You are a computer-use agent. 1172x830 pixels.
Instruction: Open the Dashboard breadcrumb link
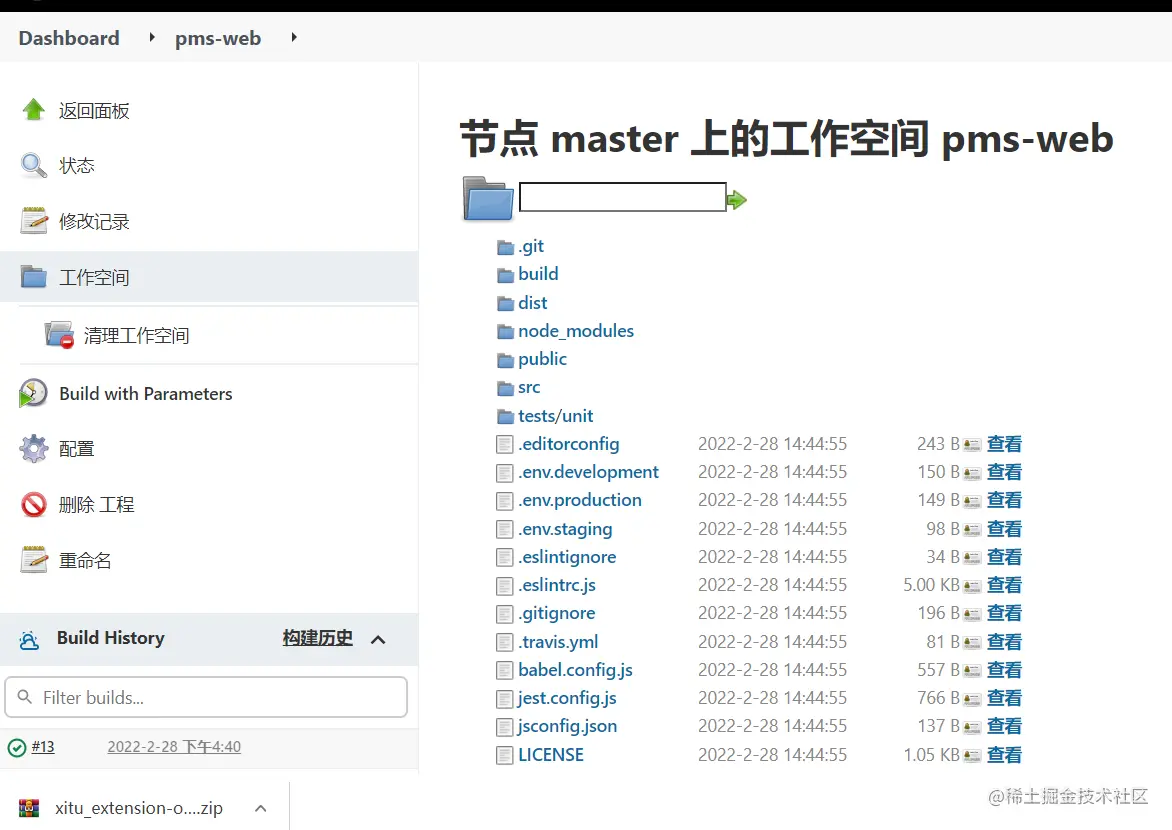[69, 37]
